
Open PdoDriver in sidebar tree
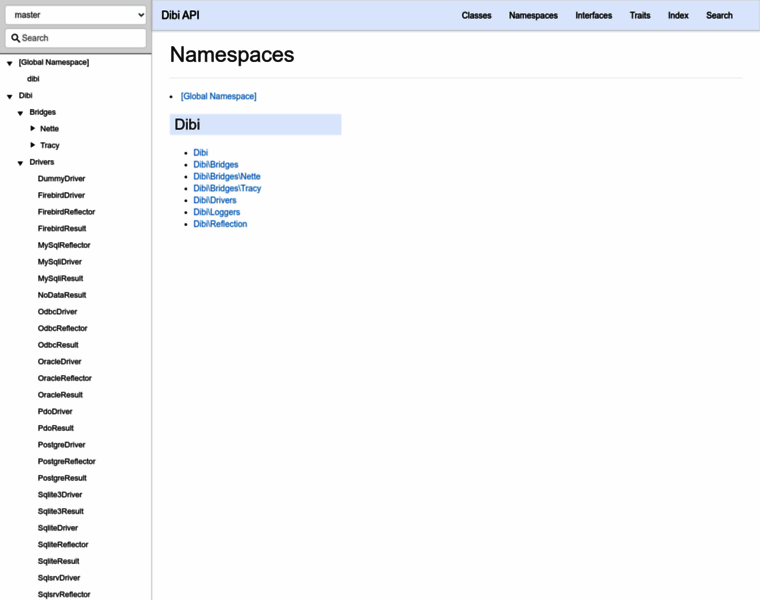pyautogui.click(x=55, y=411)
